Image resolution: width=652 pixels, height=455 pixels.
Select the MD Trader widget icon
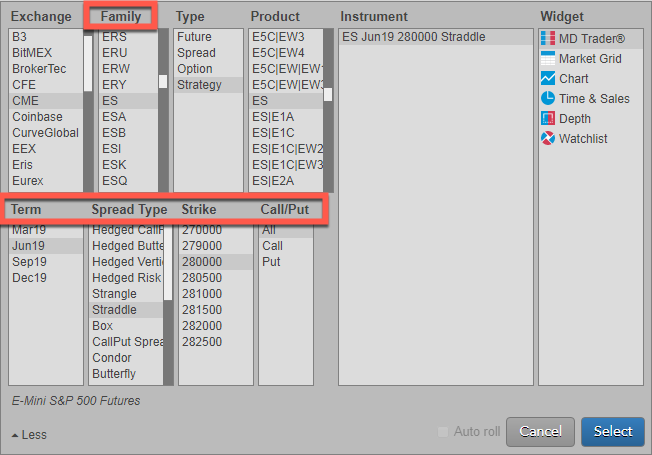548,38
